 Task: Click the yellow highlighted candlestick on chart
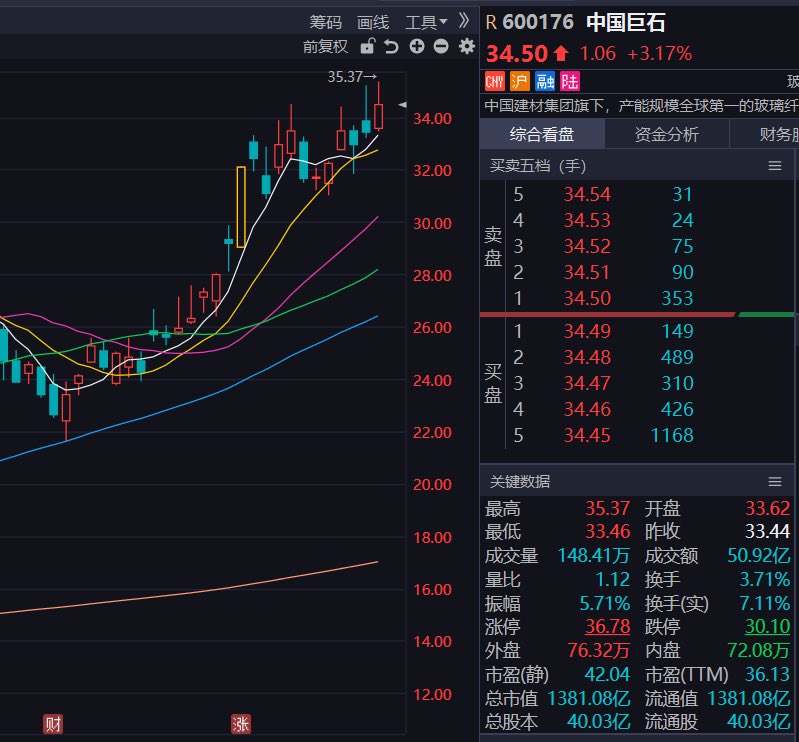point(241,207)
